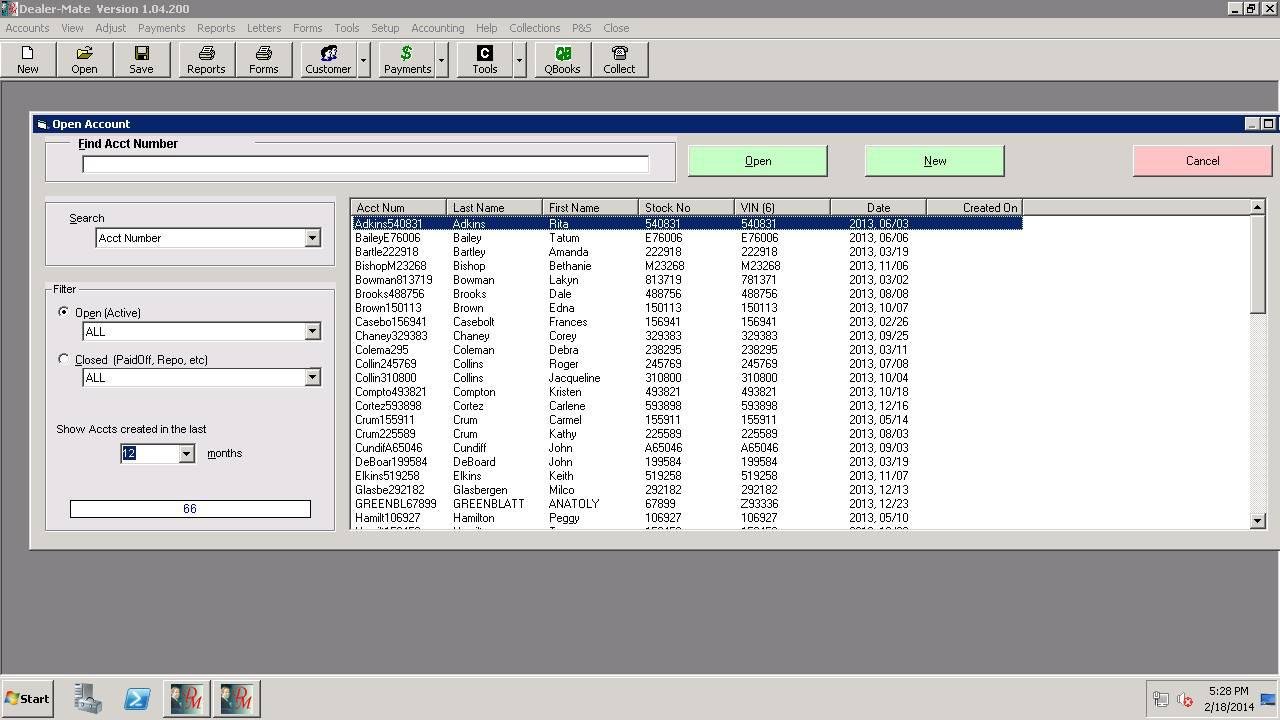
Task: Click the Save floppy disk icon
Action: pyautogui.click(x=141, y=59)
